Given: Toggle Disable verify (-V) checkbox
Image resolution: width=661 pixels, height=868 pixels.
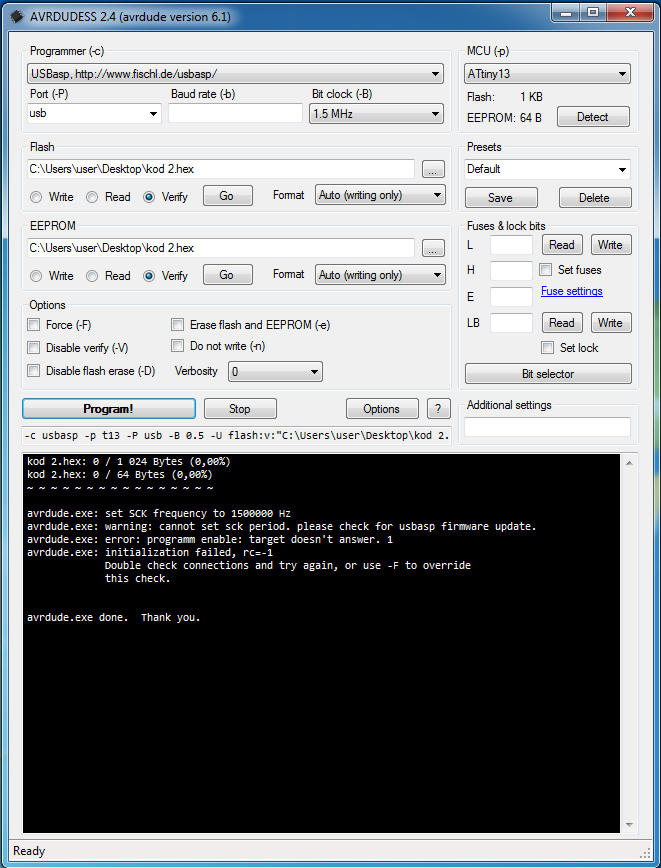Looking at the screenshot, I should [34, 348].
